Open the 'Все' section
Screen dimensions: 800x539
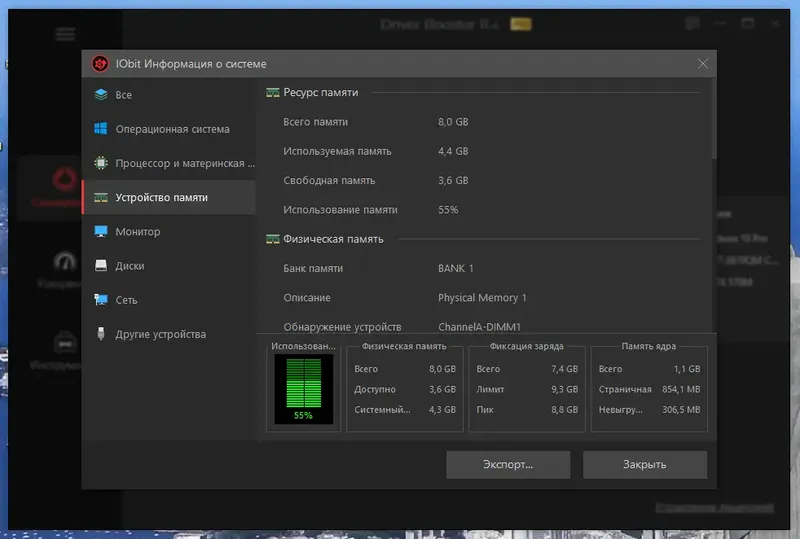click(x=169, y=94)
